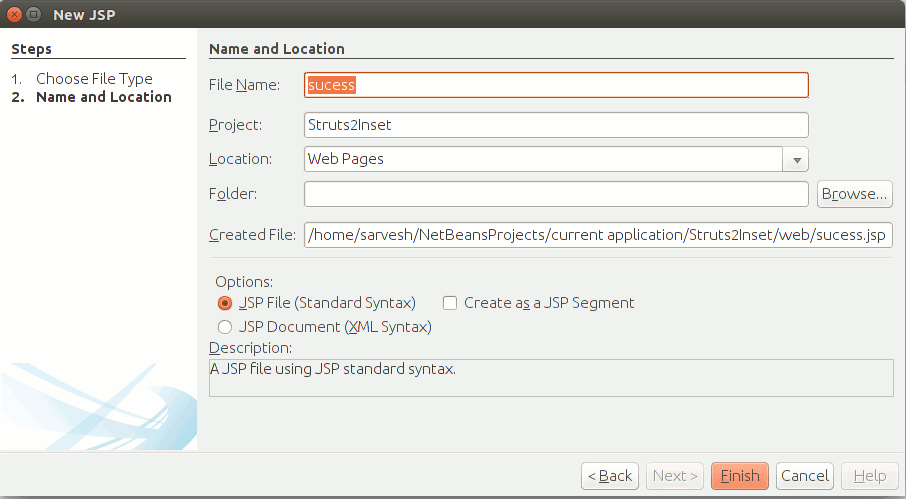Go back with the < Back button
Viewport: 906px width, 499px height.
click(610, 476)
